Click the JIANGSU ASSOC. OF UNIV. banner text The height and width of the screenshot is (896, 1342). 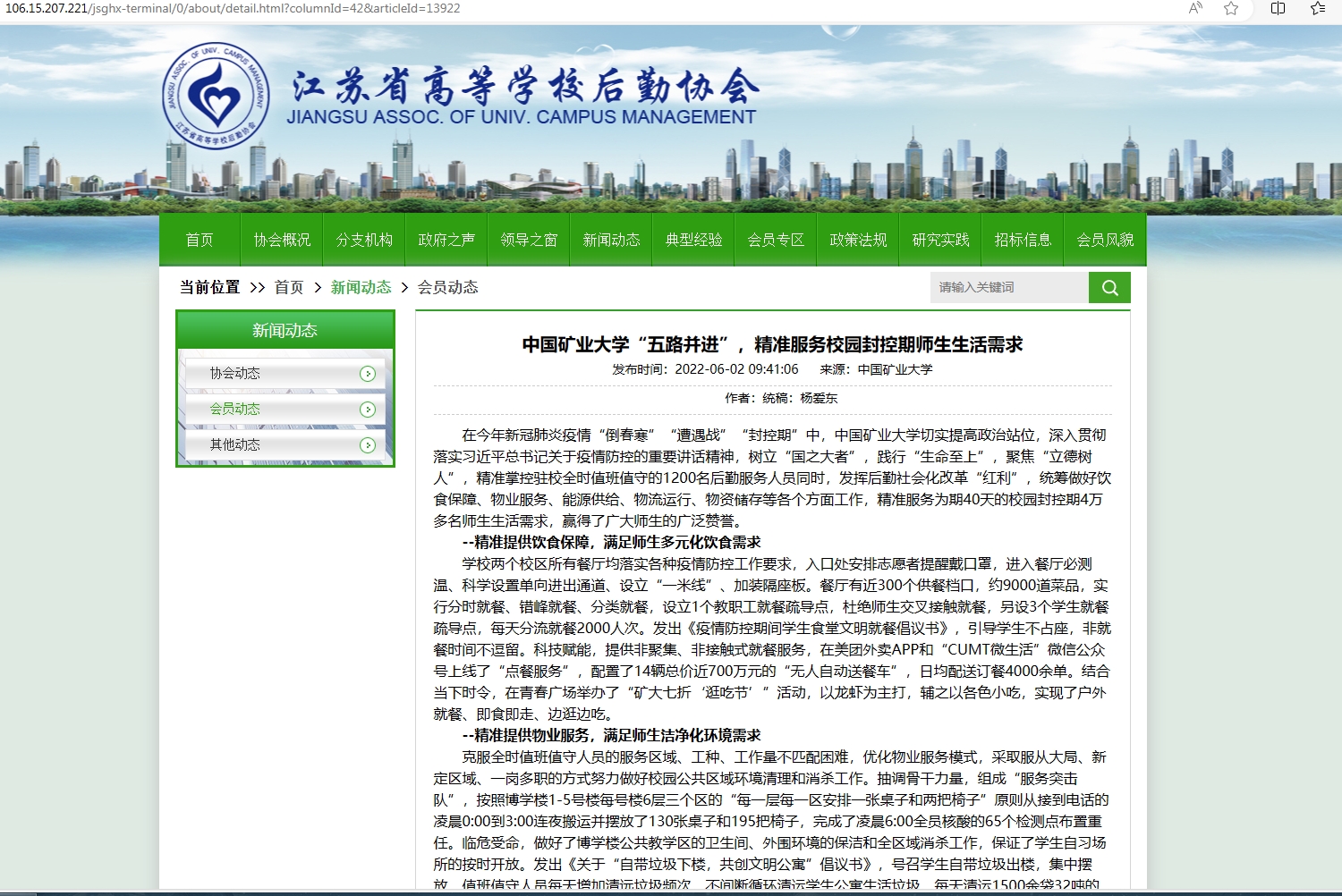coord(522,117)
